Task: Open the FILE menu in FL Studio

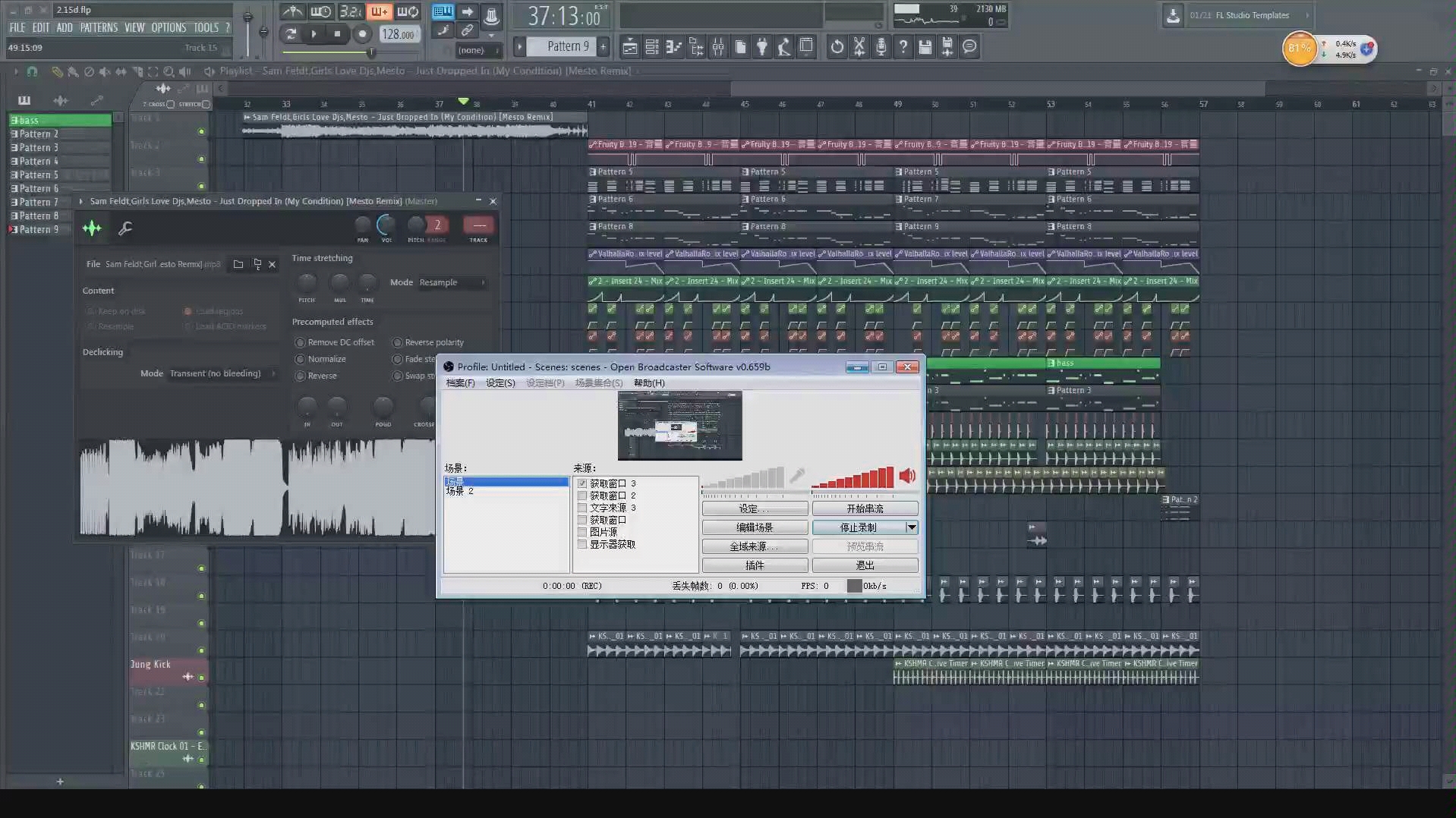Action: [x=17, y=27]
